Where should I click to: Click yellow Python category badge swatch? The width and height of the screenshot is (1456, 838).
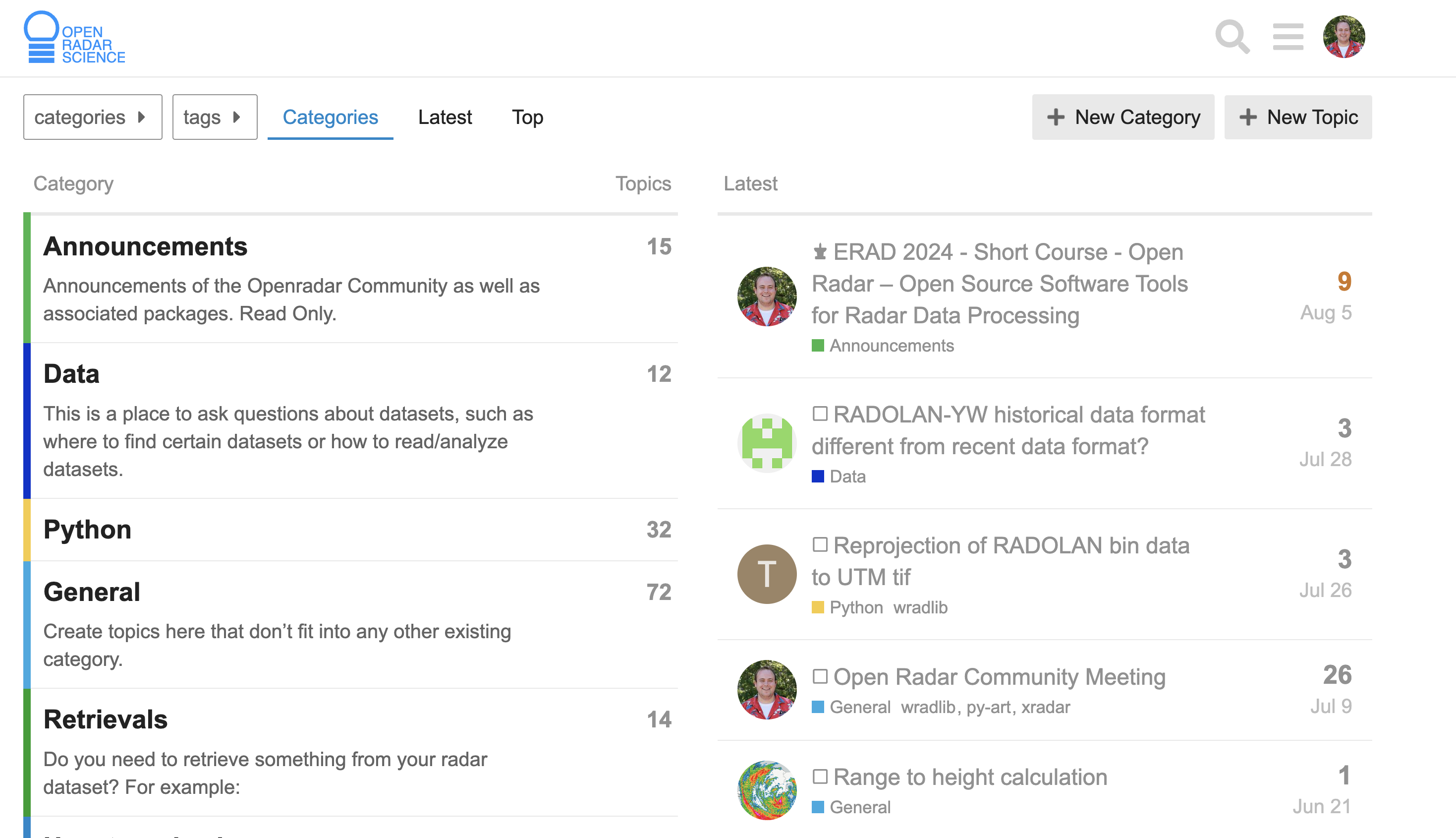pyautogui.click(x=817, y=607)
